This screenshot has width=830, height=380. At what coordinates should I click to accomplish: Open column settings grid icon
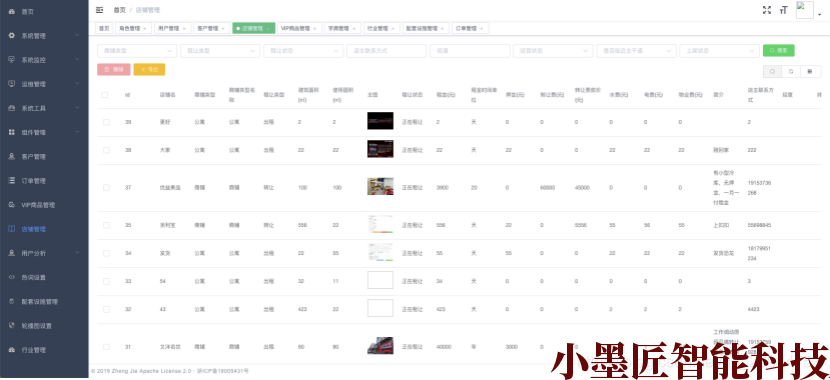pyautogui.click(x=810, y=71)
